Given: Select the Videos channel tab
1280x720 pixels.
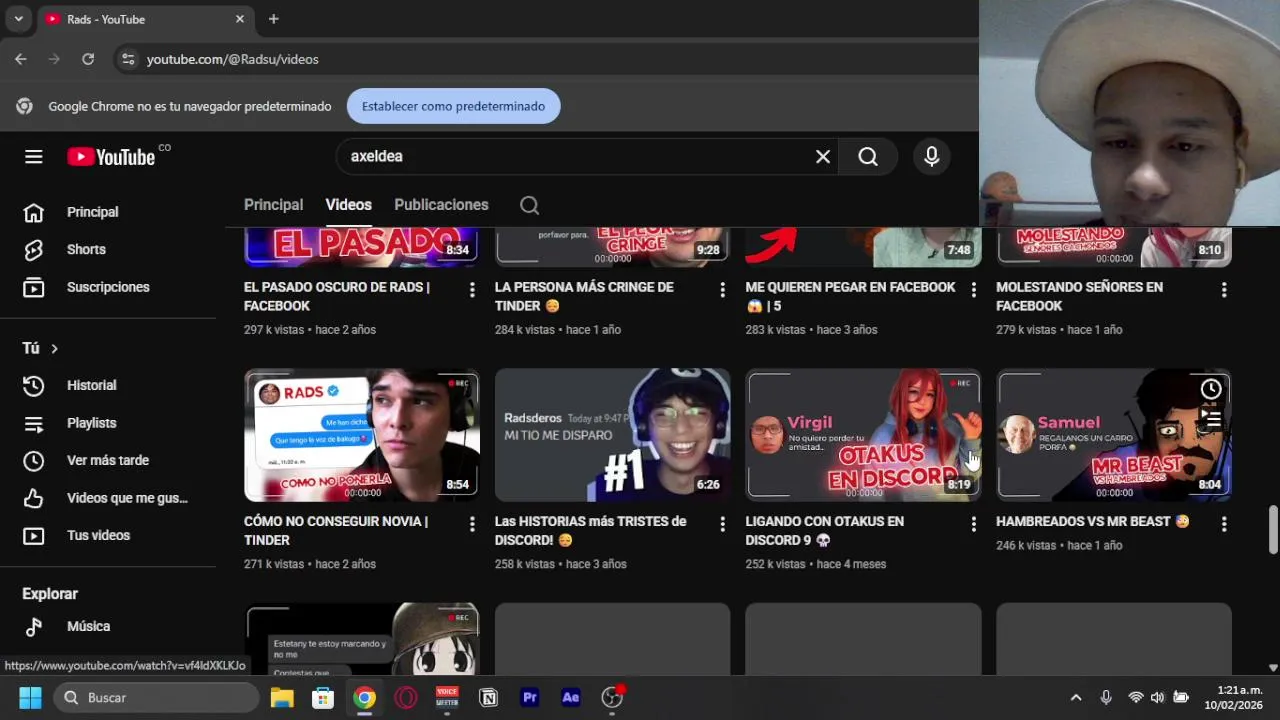Looking at the screenshot, I should tap(348, 205).
